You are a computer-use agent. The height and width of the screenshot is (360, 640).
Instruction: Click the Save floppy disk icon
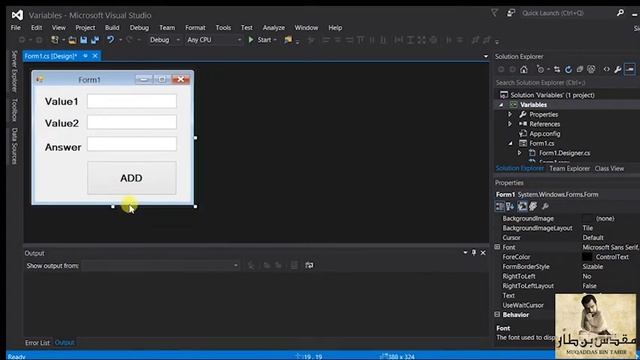(x=84, y=40)
